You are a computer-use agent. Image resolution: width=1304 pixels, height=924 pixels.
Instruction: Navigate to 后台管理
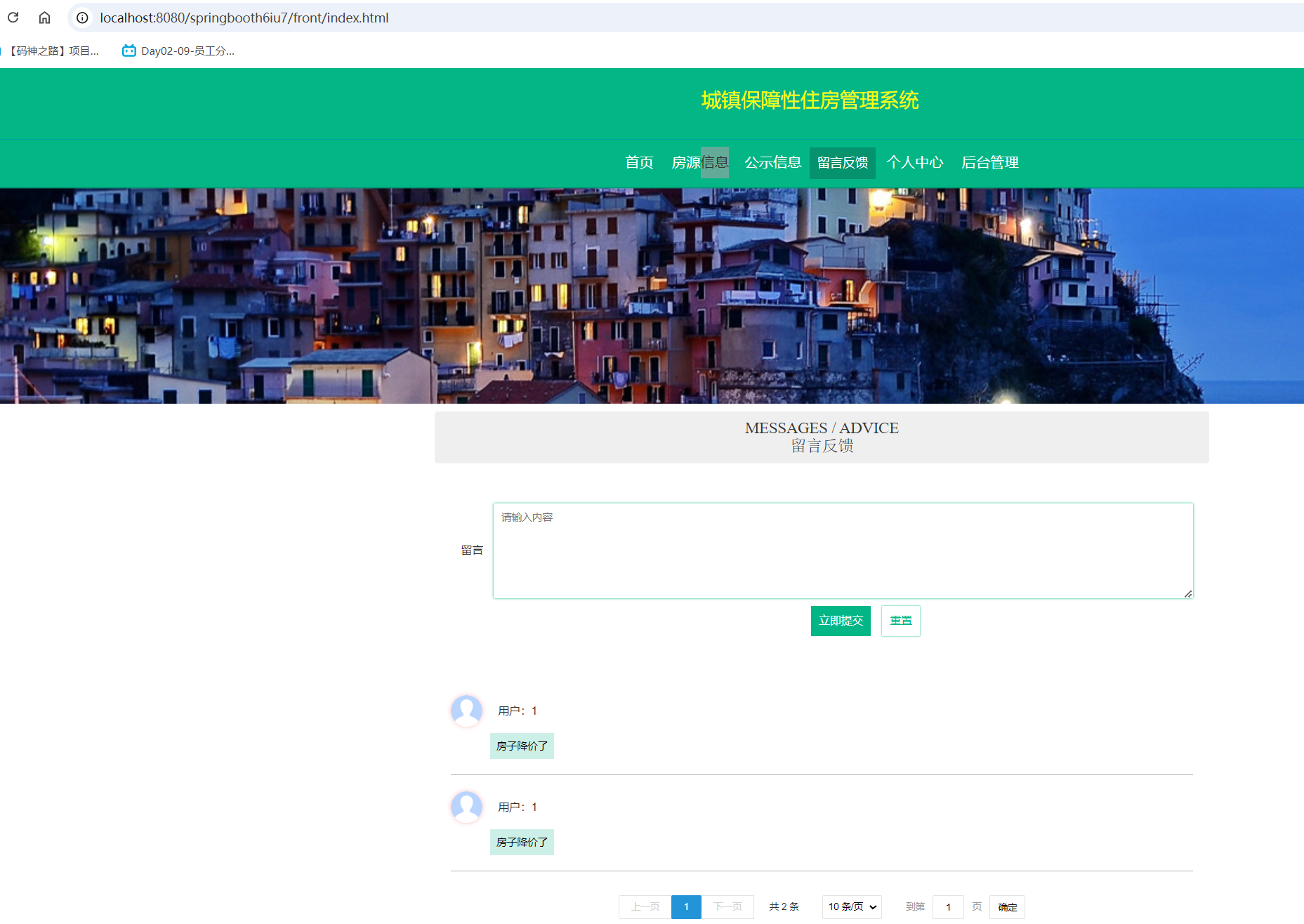(989, 162)
